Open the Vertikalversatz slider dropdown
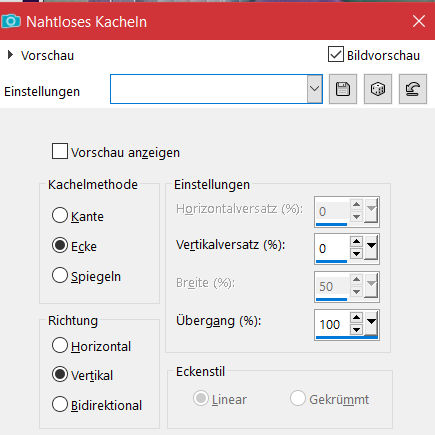 [371, 248]
